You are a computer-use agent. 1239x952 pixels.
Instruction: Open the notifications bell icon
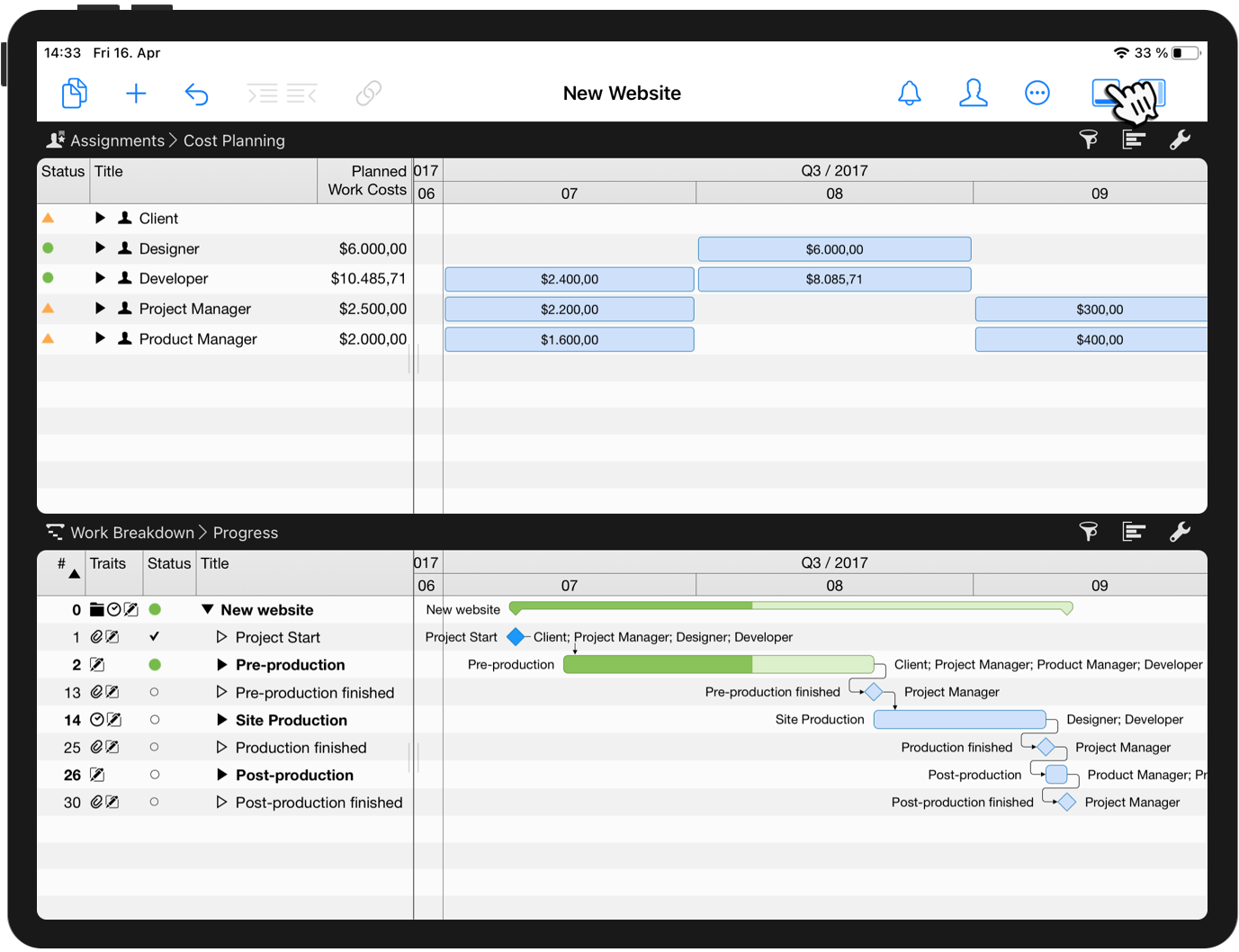tap(910, 93)
